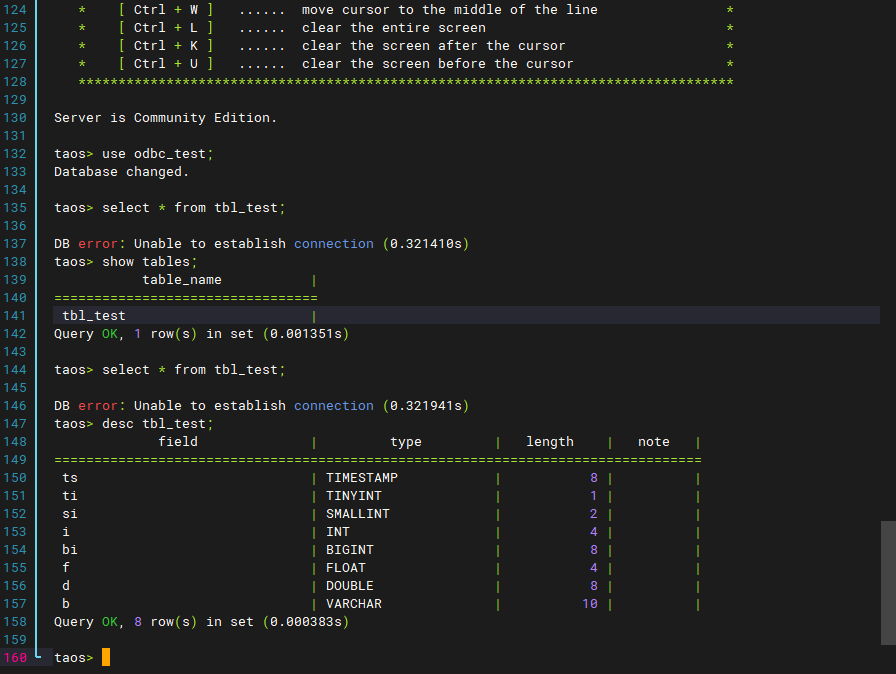This screenshot has width=896, height=674.
Task: Click the 'type' column header
Action: (406, 442)
